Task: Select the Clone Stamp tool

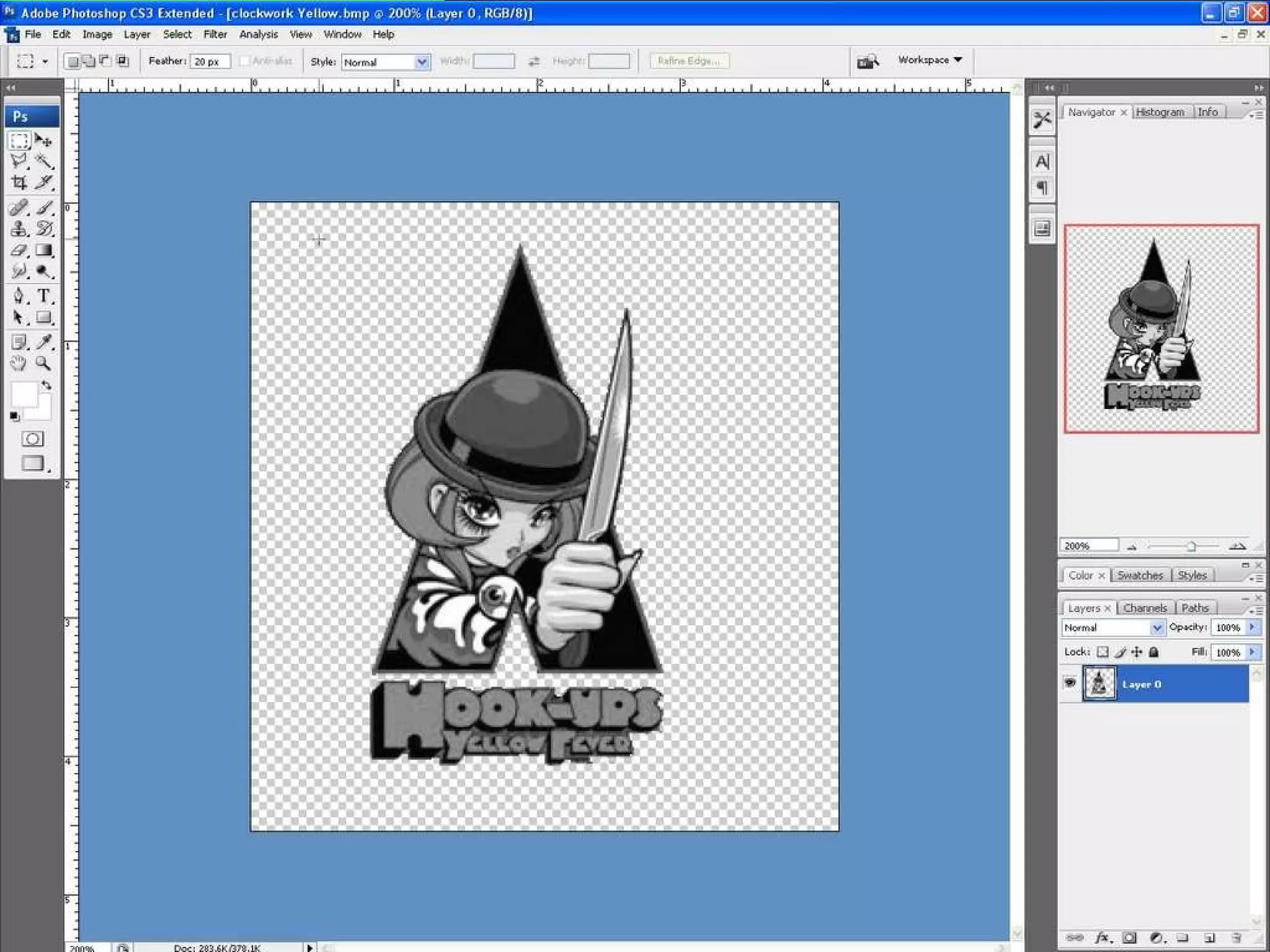Action: pos(19,229)
